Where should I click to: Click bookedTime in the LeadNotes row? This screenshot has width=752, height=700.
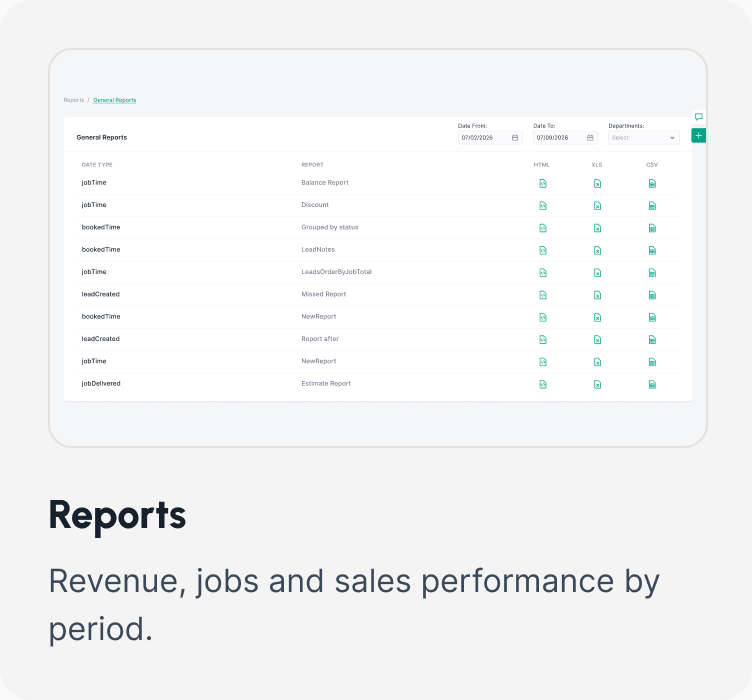101,249
